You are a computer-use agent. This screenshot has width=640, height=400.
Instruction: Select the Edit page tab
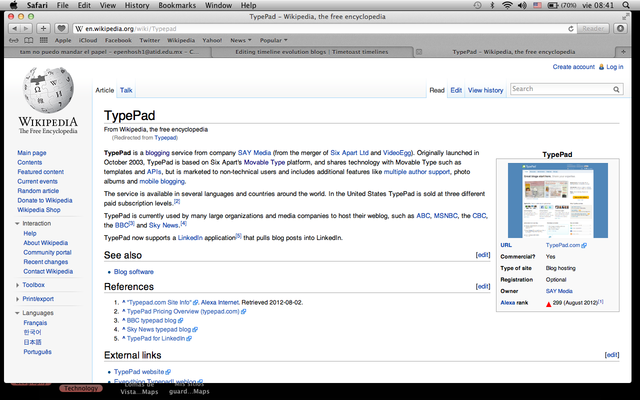(456, 90)
